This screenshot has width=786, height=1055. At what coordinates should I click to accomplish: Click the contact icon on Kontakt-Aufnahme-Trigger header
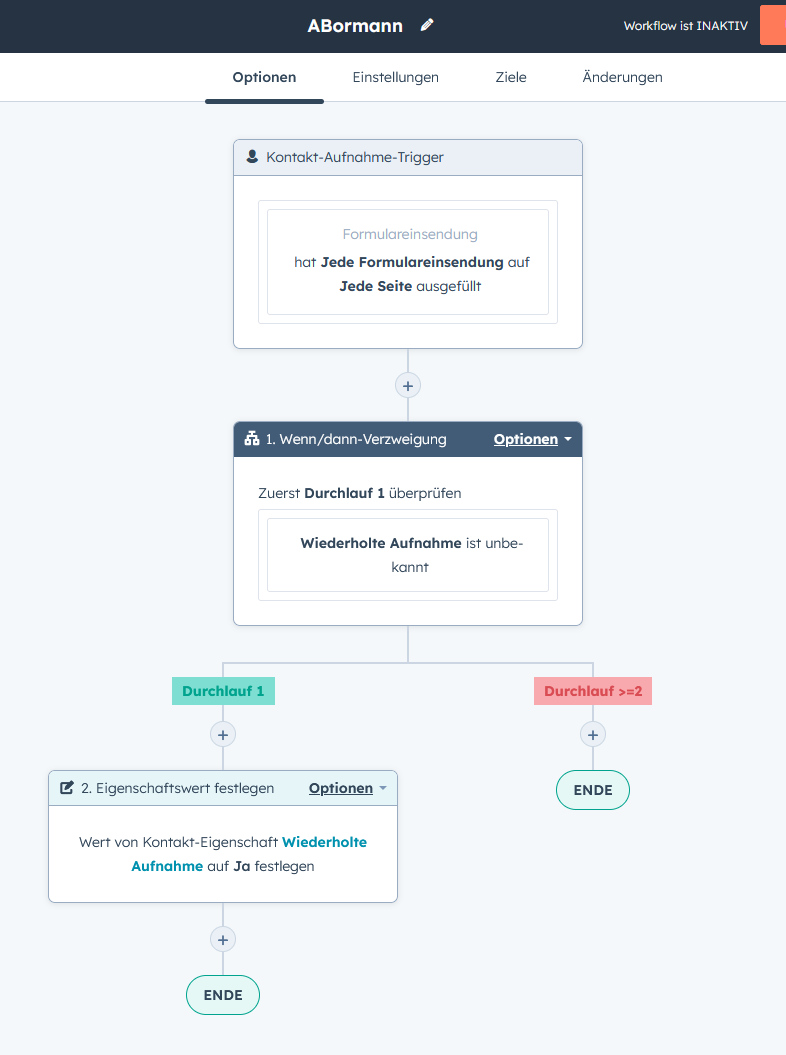click(x=250, y=157)
